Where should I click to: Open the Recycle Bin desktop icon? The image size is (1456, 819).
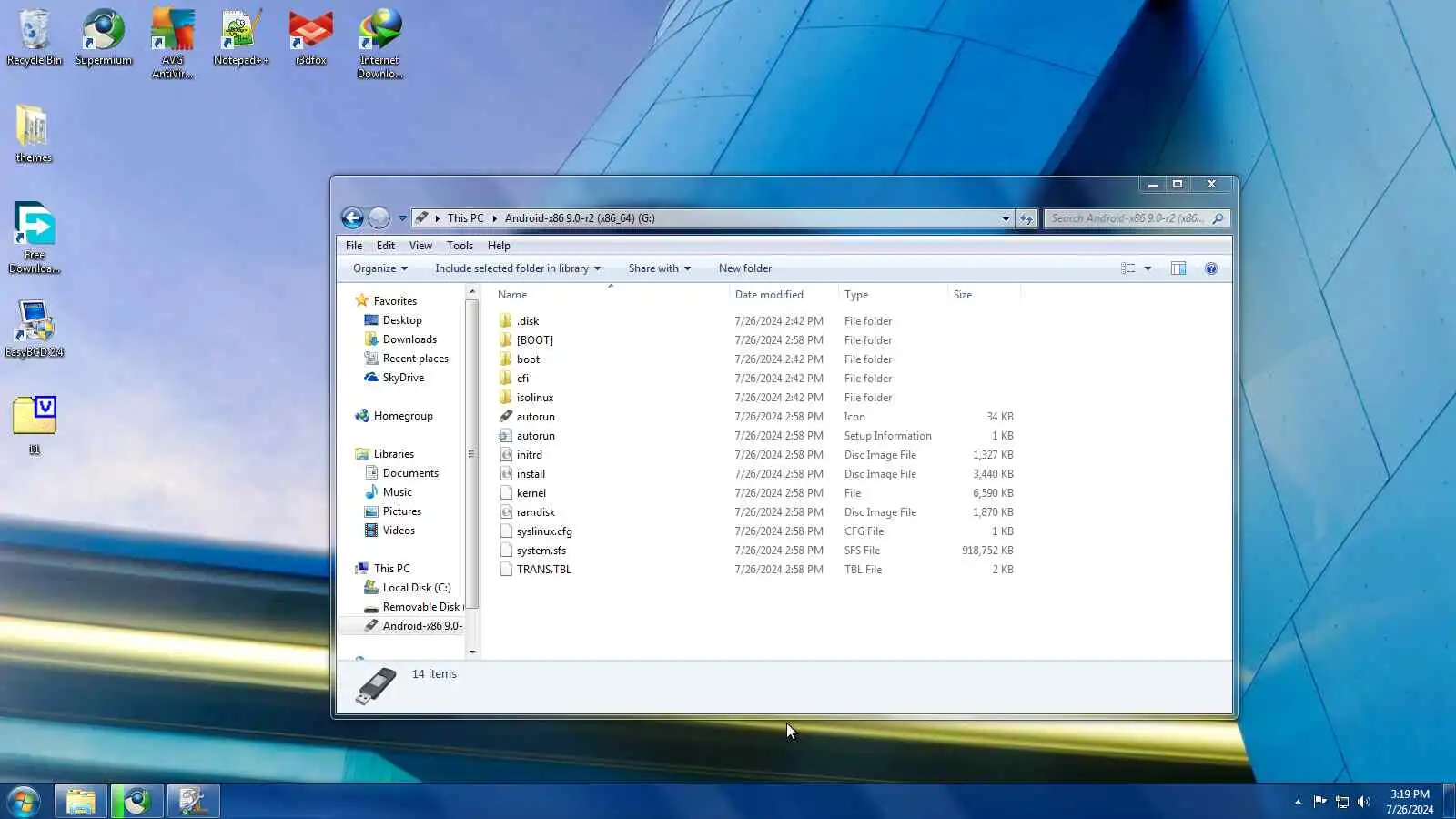pyautogui.click(x=35, y=38)
